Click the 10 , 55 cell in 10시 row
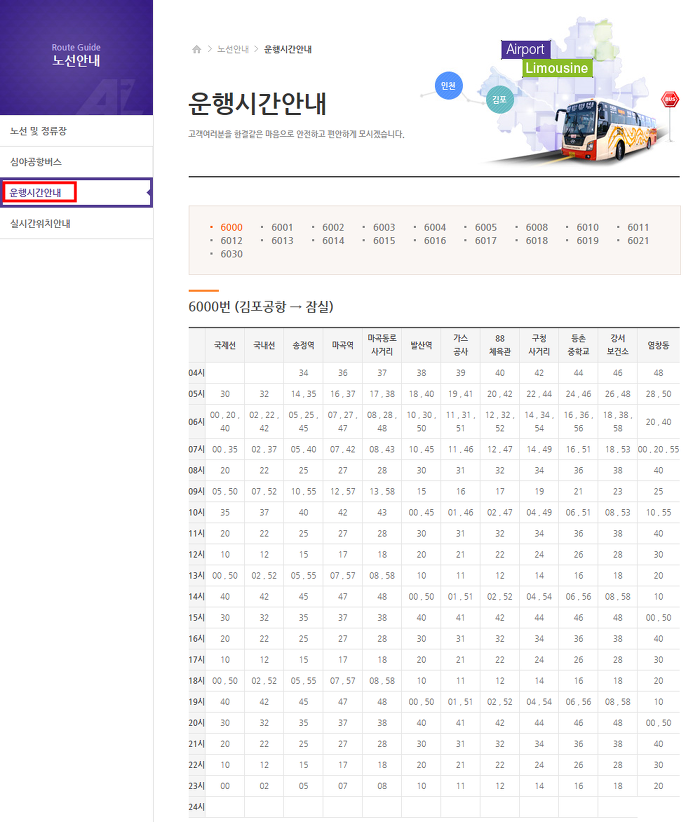The image size is (700, 822). click(658, 513)
